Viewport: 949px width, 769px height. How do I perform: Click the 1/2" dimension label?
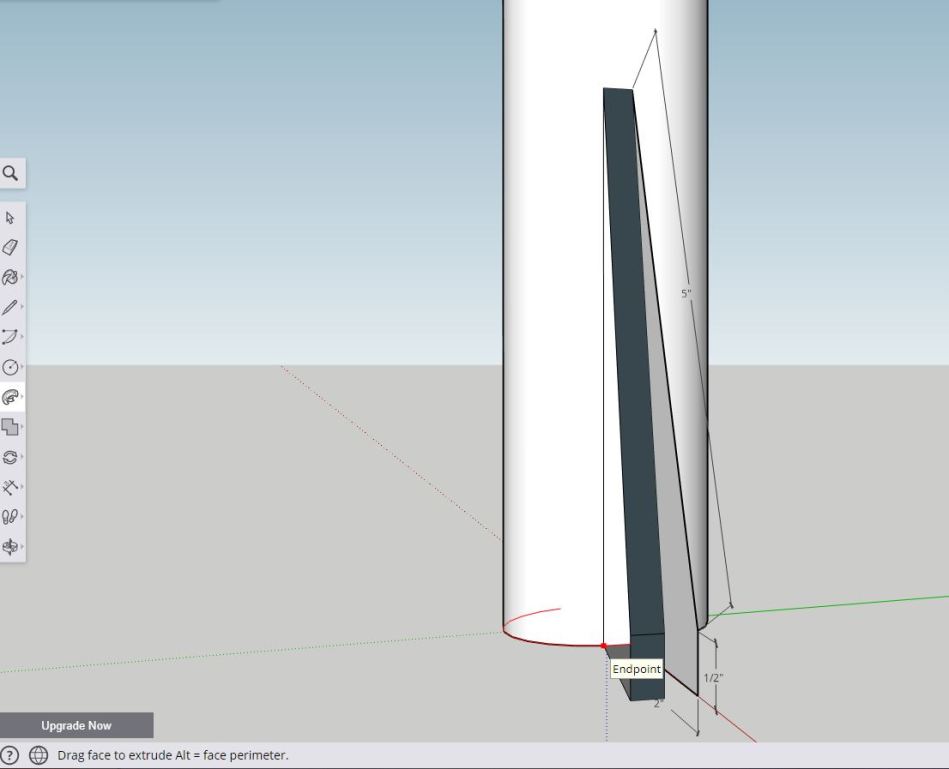(x=713, y=678)
